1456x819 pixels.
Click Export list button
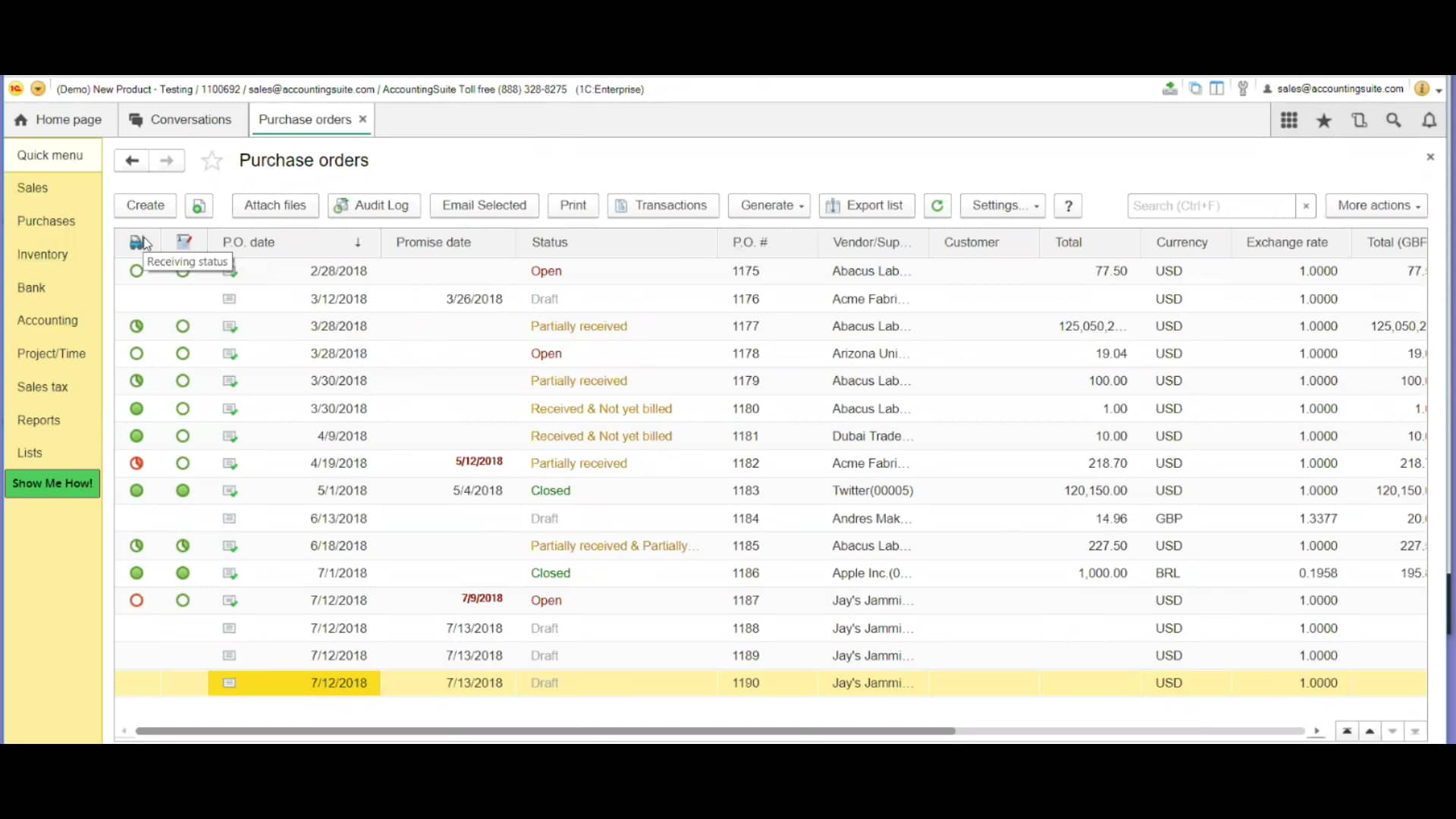click(x=867, y=206)
